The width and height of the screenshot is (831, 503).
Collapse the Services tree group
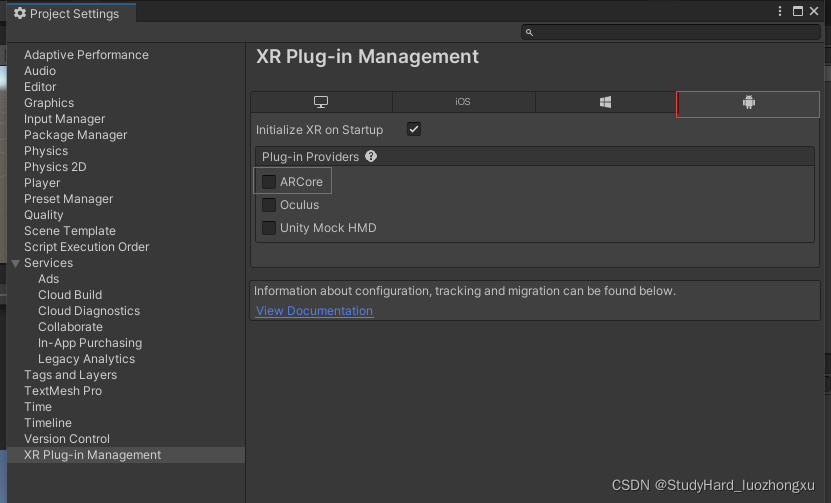[15, 263]
